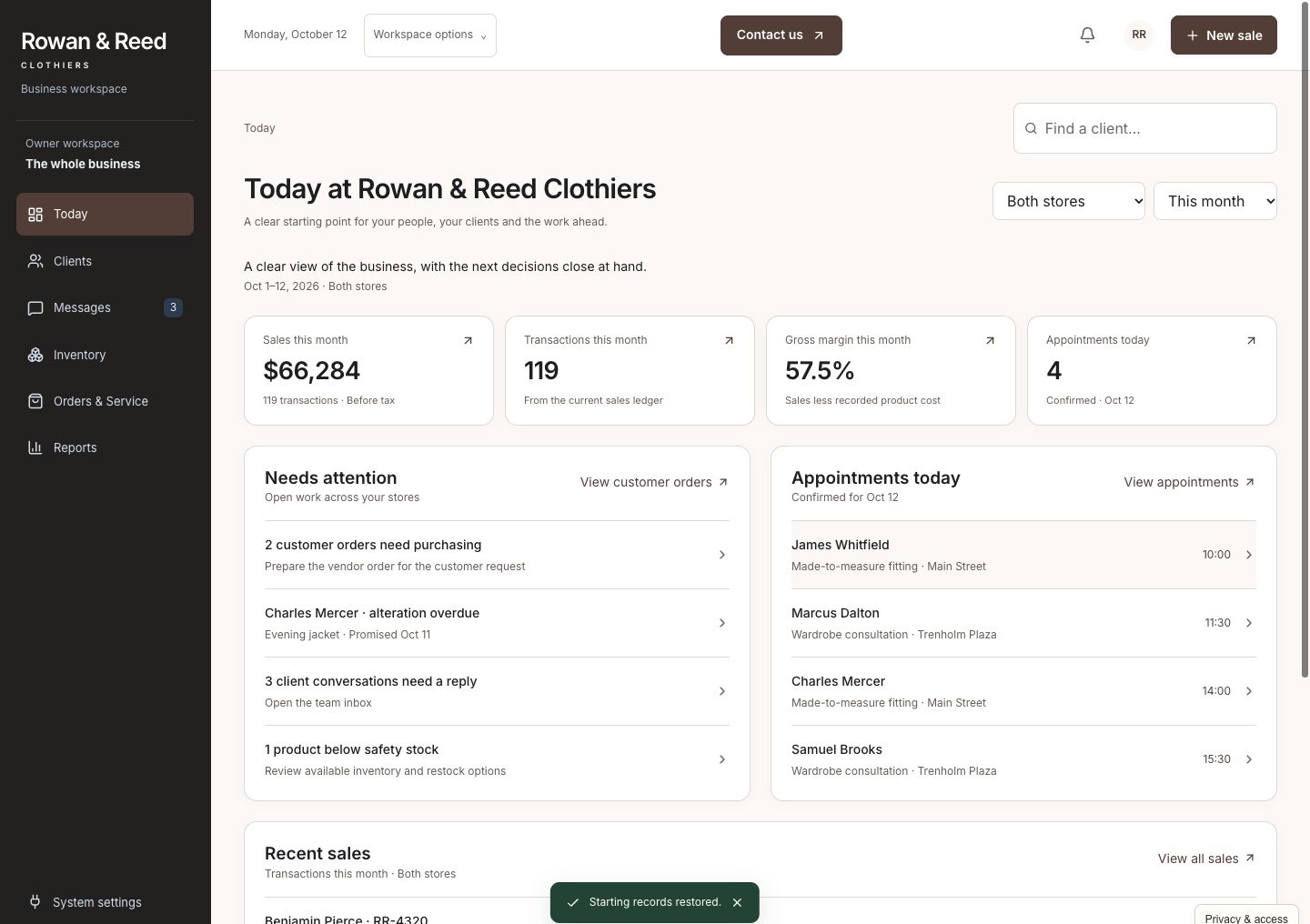Open System settings
Screen dimensions: 1310x924
click(105, 902)
